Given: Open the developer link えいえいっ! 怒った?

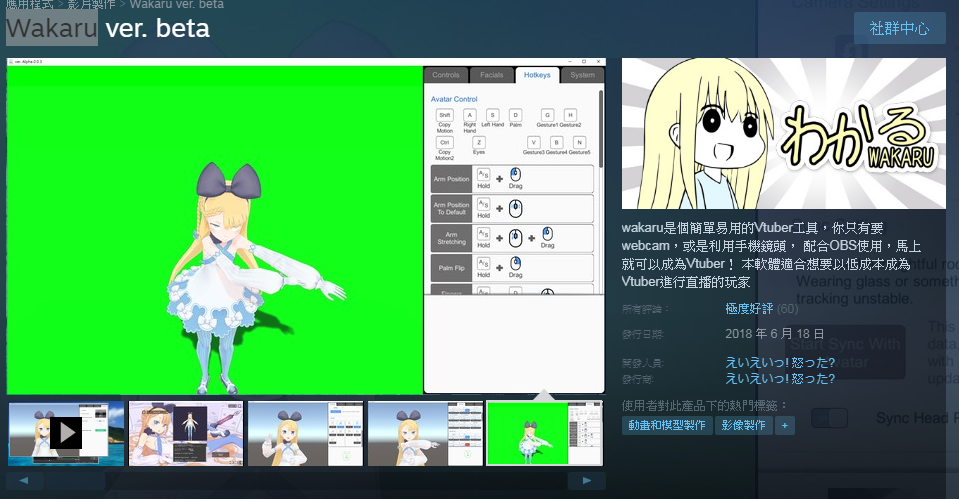Looking at the screenshot, I should pos(780,363).
